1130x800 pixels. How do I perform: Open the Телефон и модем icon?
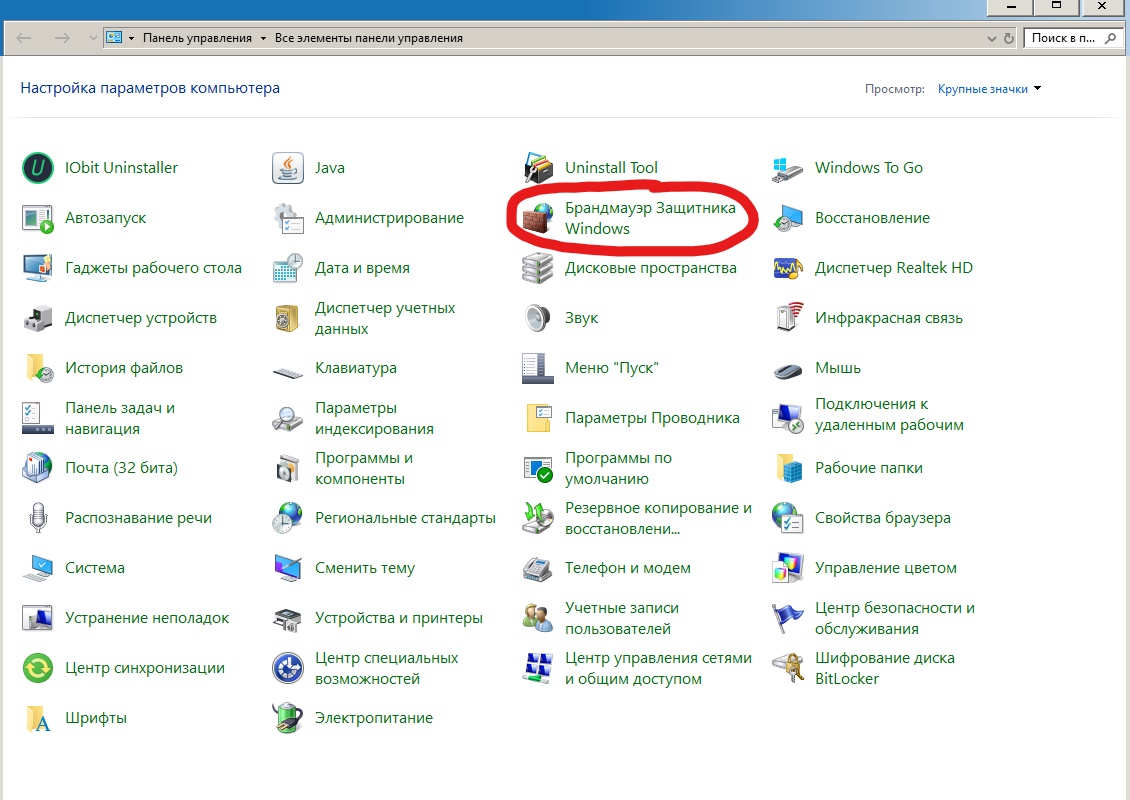[538, 568]
